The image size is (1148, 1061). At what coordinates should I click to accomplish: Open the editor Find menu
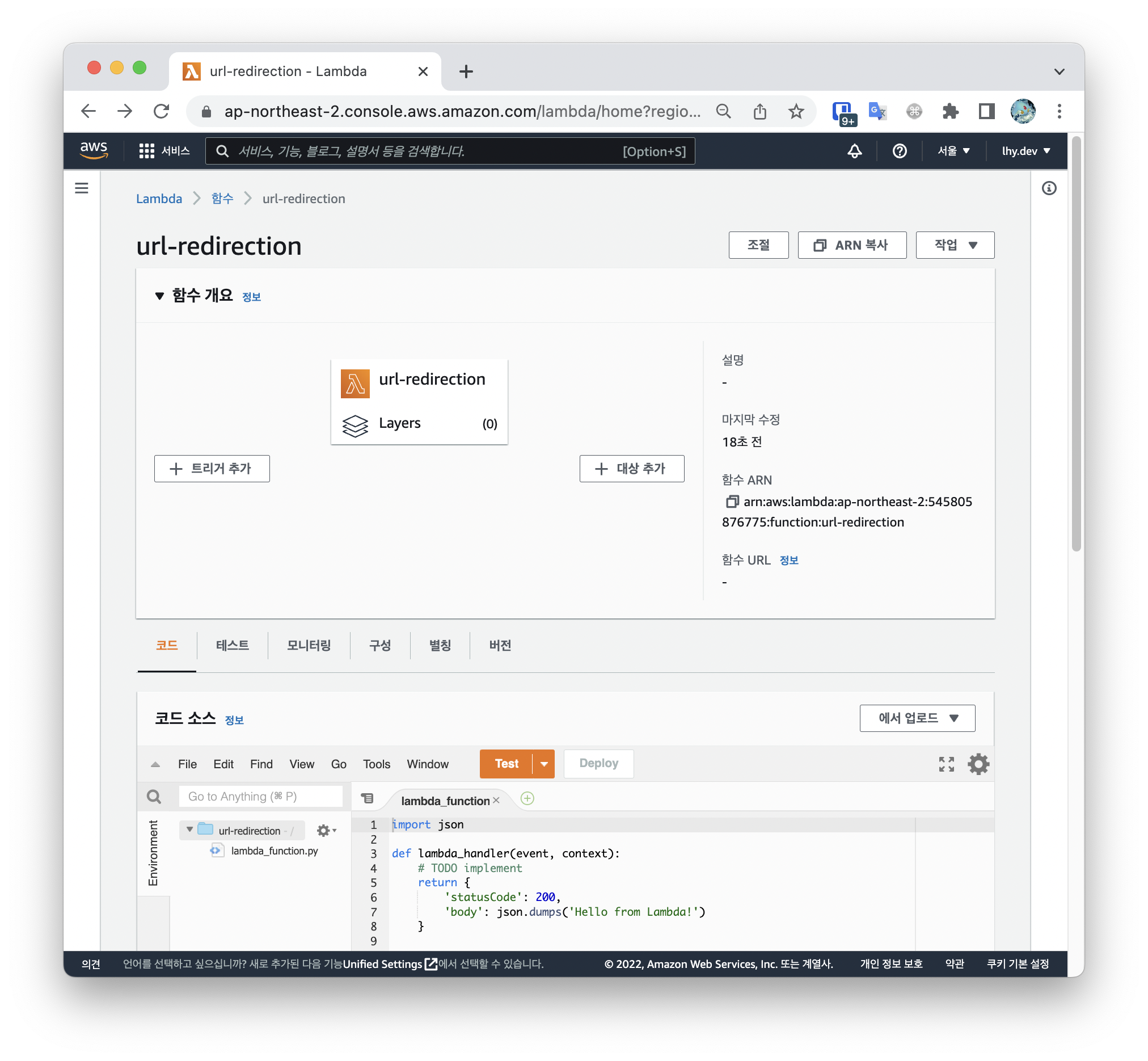(261, 764)
